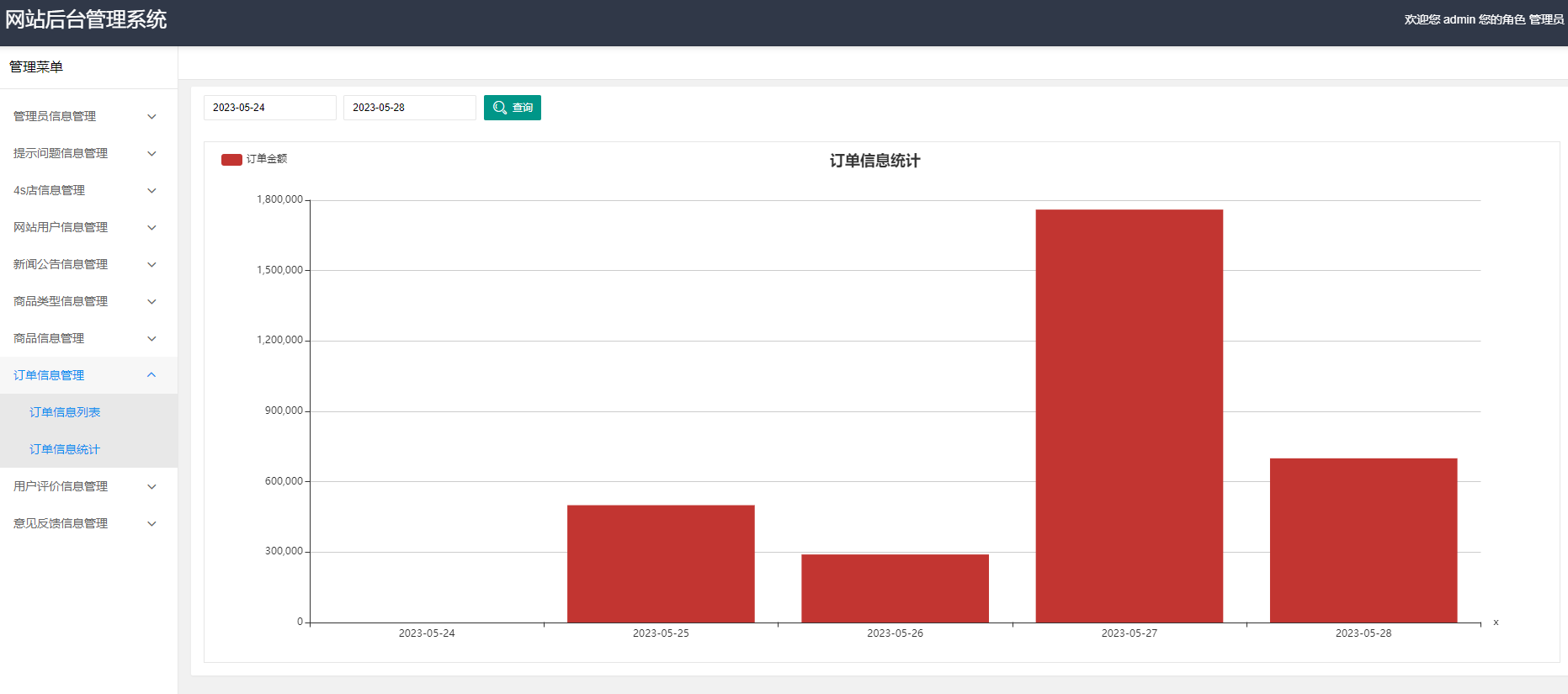Open 订单信息列表 submenu item
This screenshot has height=694, width=1568.
65,412
